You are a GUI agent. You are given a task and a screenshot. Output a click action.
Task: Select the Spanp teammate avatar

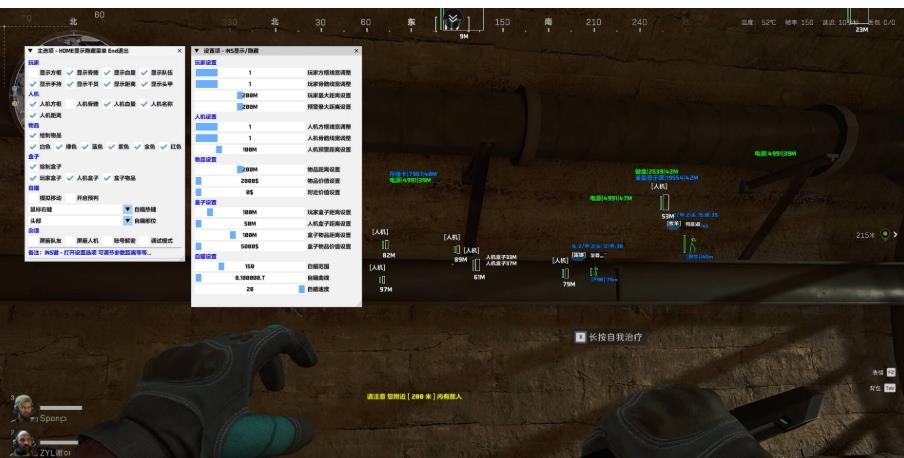[23, 408]
